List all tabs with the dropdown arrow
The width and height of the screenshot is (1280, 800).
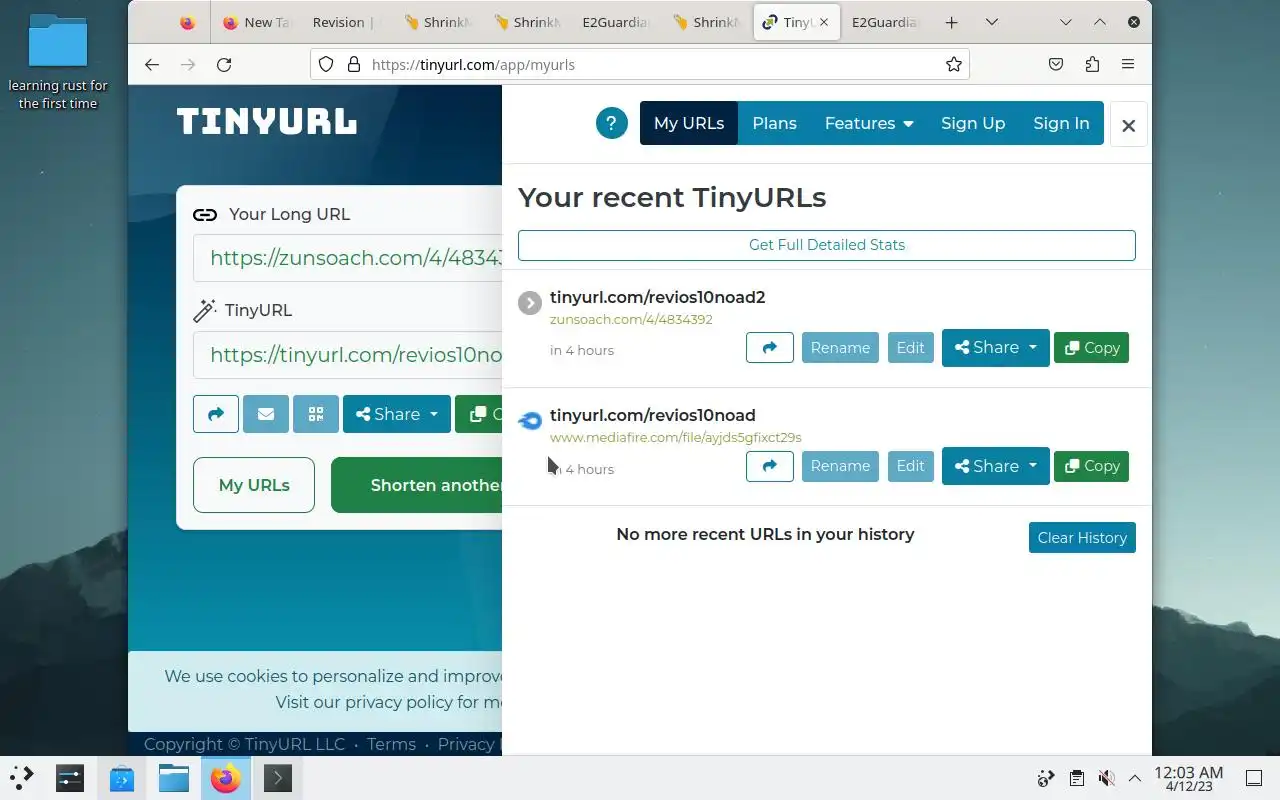(x=991, y=22)
